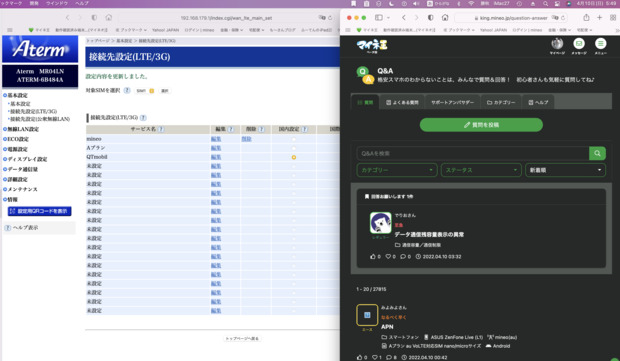Click the help icon beside the 削除 column header

[x=261, y=129]
